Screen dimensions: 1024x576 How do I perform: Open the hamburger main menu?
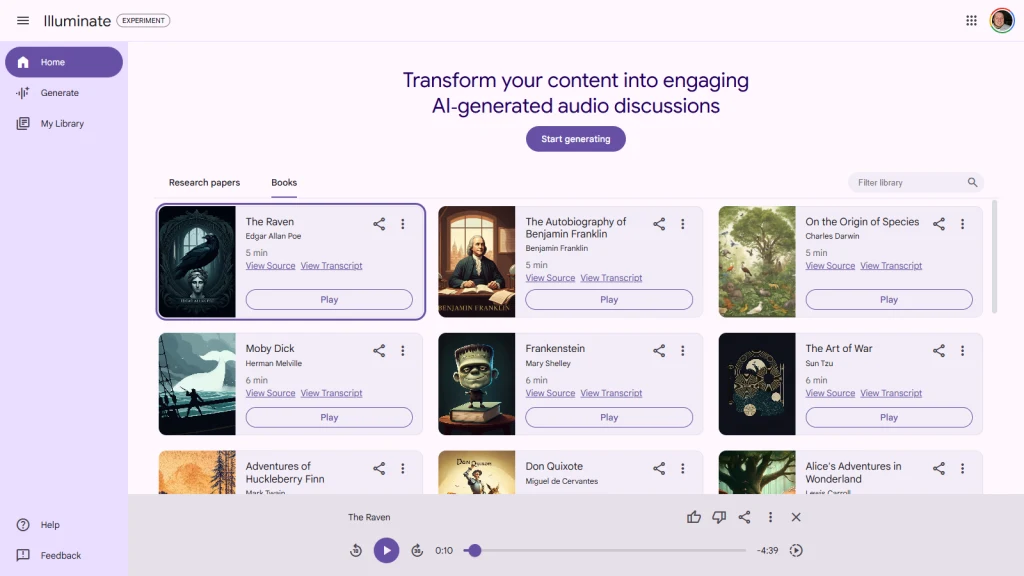point(23,21)
